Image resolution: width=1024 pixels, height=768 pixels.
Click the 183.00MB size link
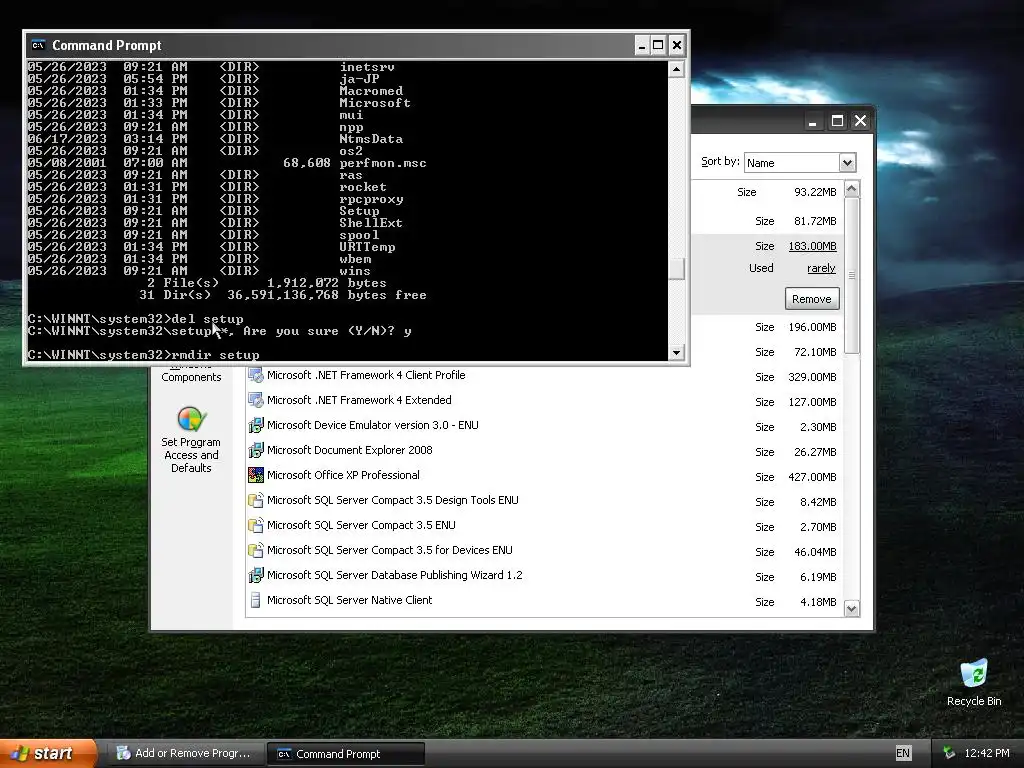coord(812,246)
